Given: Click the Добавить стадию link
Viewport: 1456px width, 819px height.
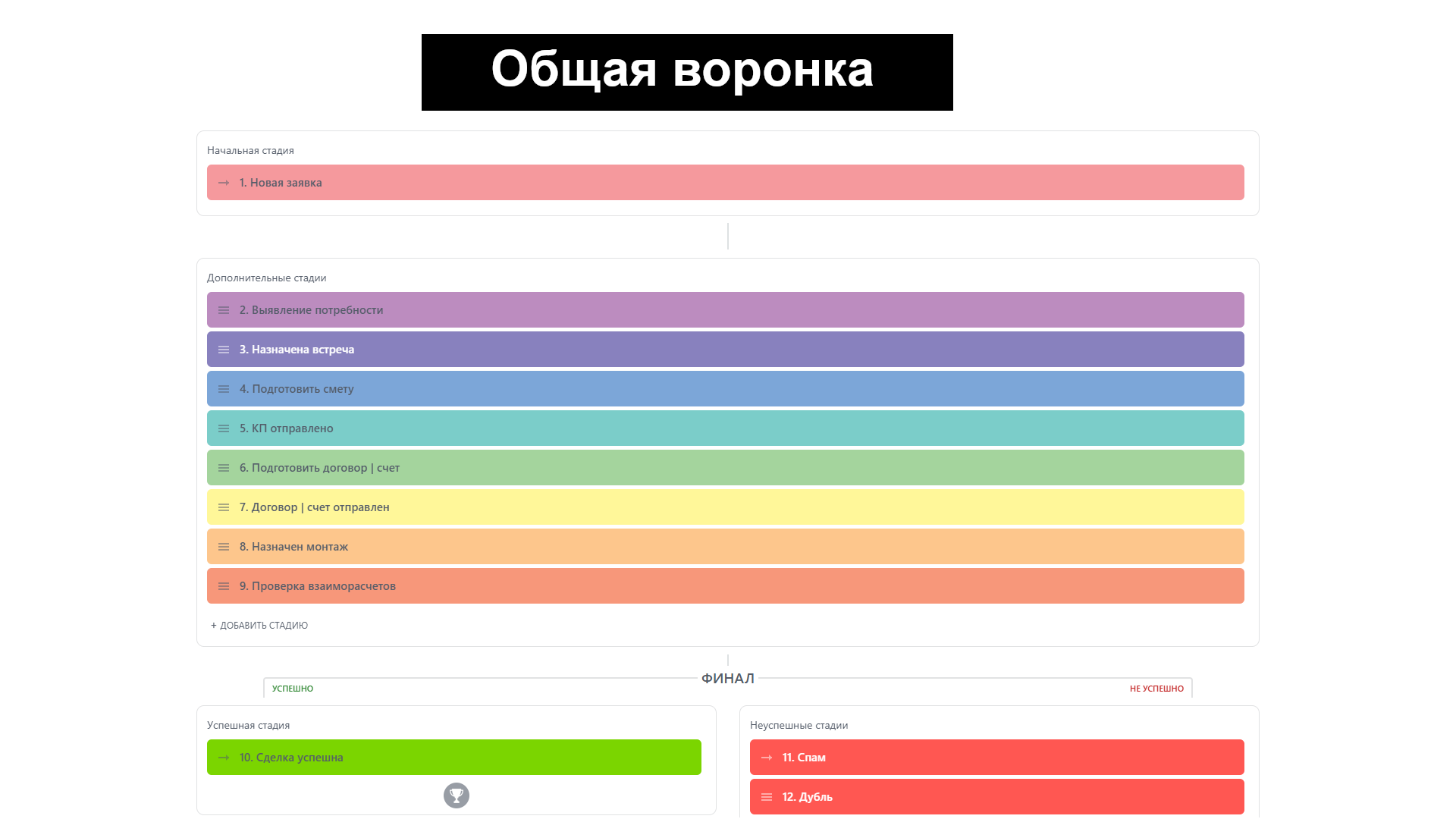Looking at the screenshot, I should 259,626.
